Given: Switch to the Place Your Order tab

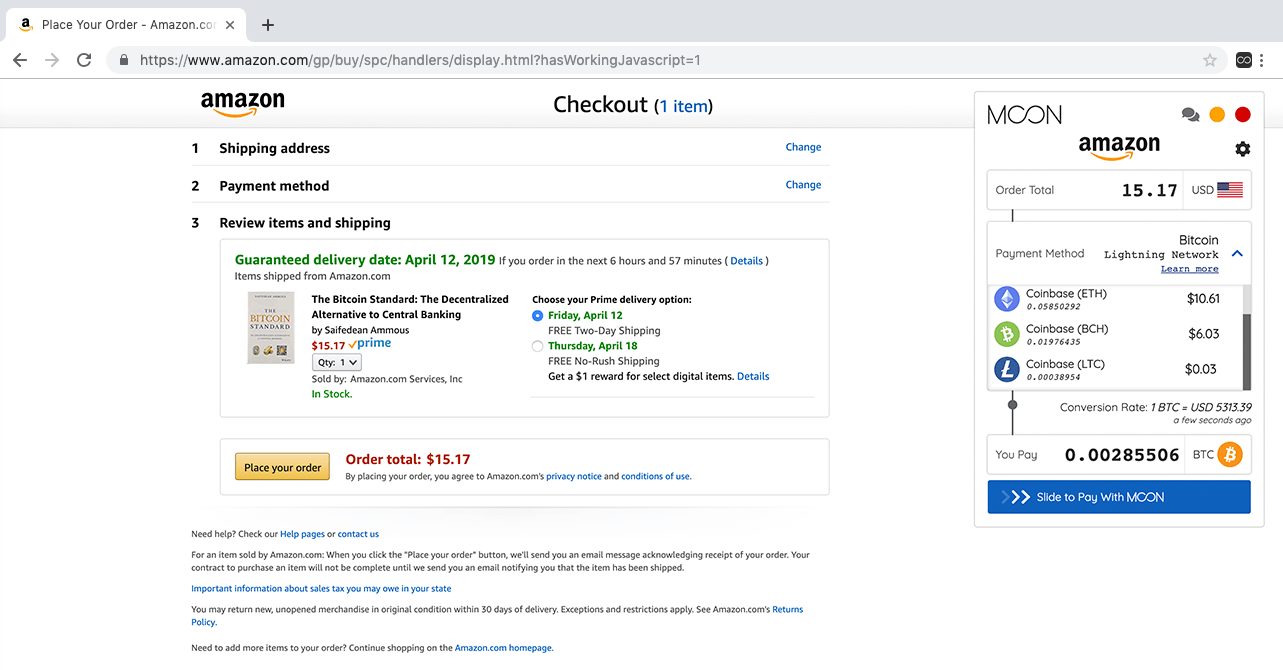Looking at the screenshot, I should [x=118, y=25].
